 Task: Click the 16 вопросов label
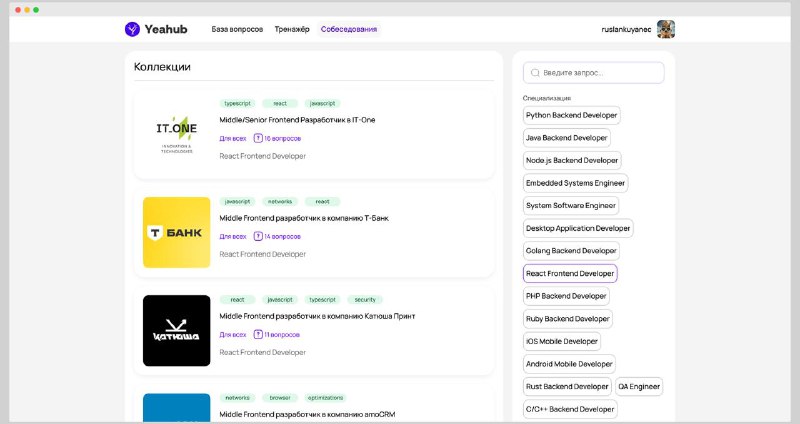283,138
